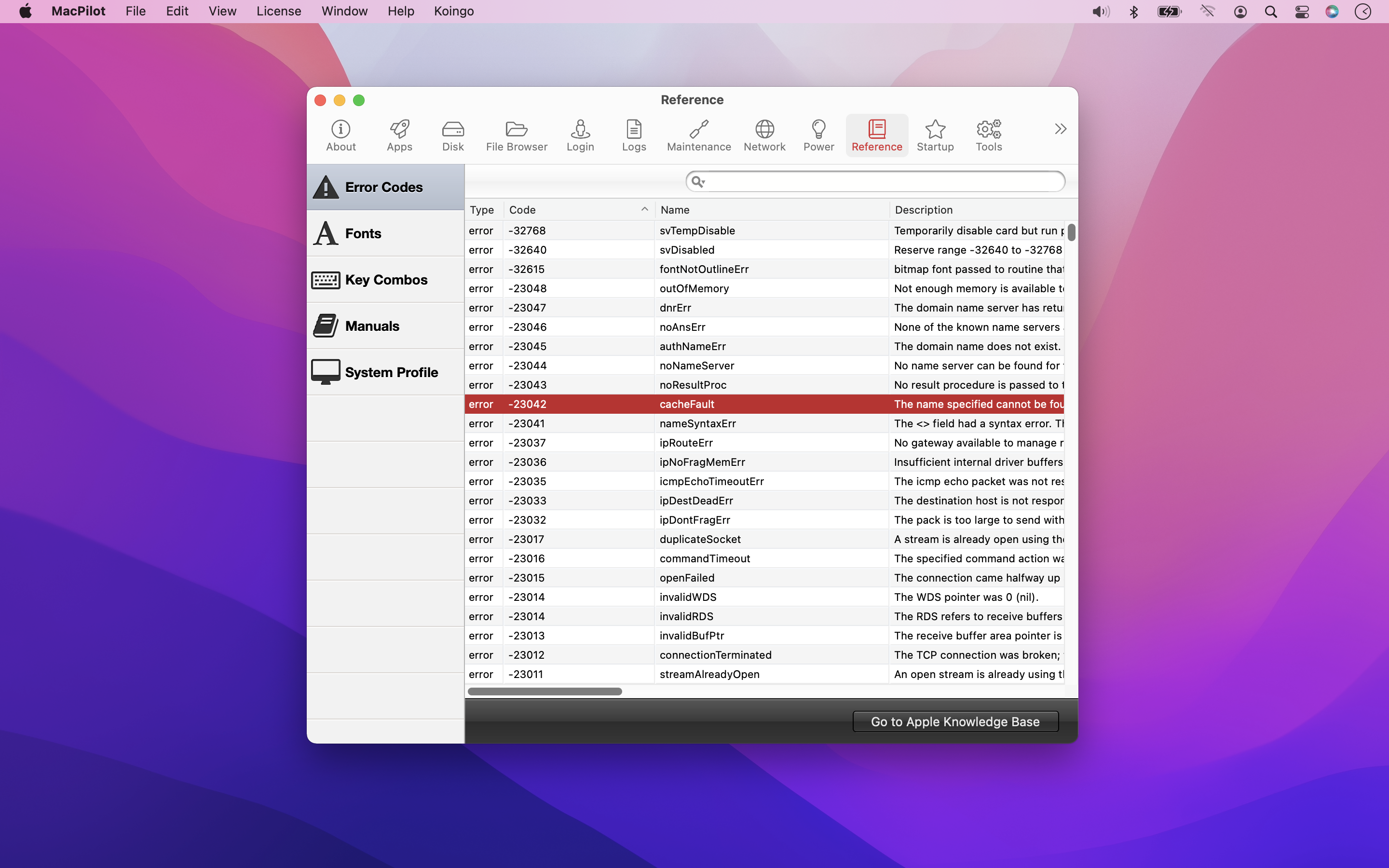Open search options magnifier dropdown
The image size is (1389, 868).
pyautogui.click(x=697, y=182)
